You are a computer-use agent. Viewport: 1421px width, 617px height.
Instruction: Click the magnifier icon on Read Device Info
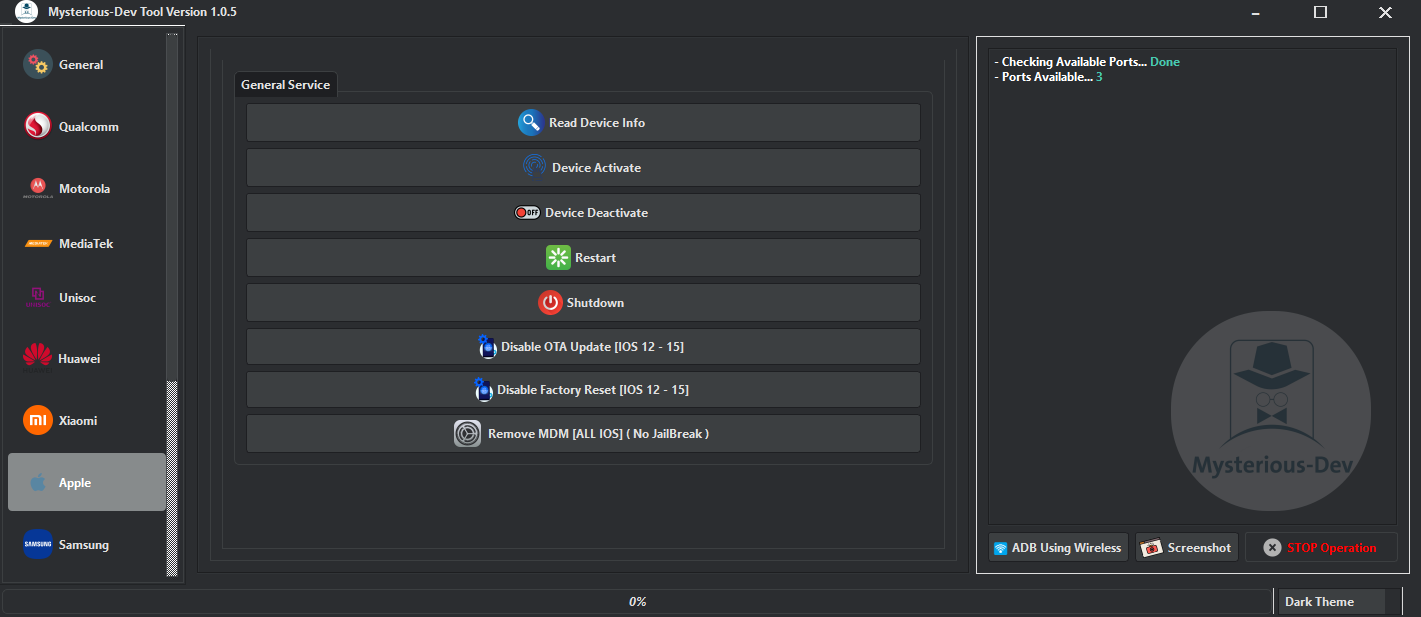point(529,121)
